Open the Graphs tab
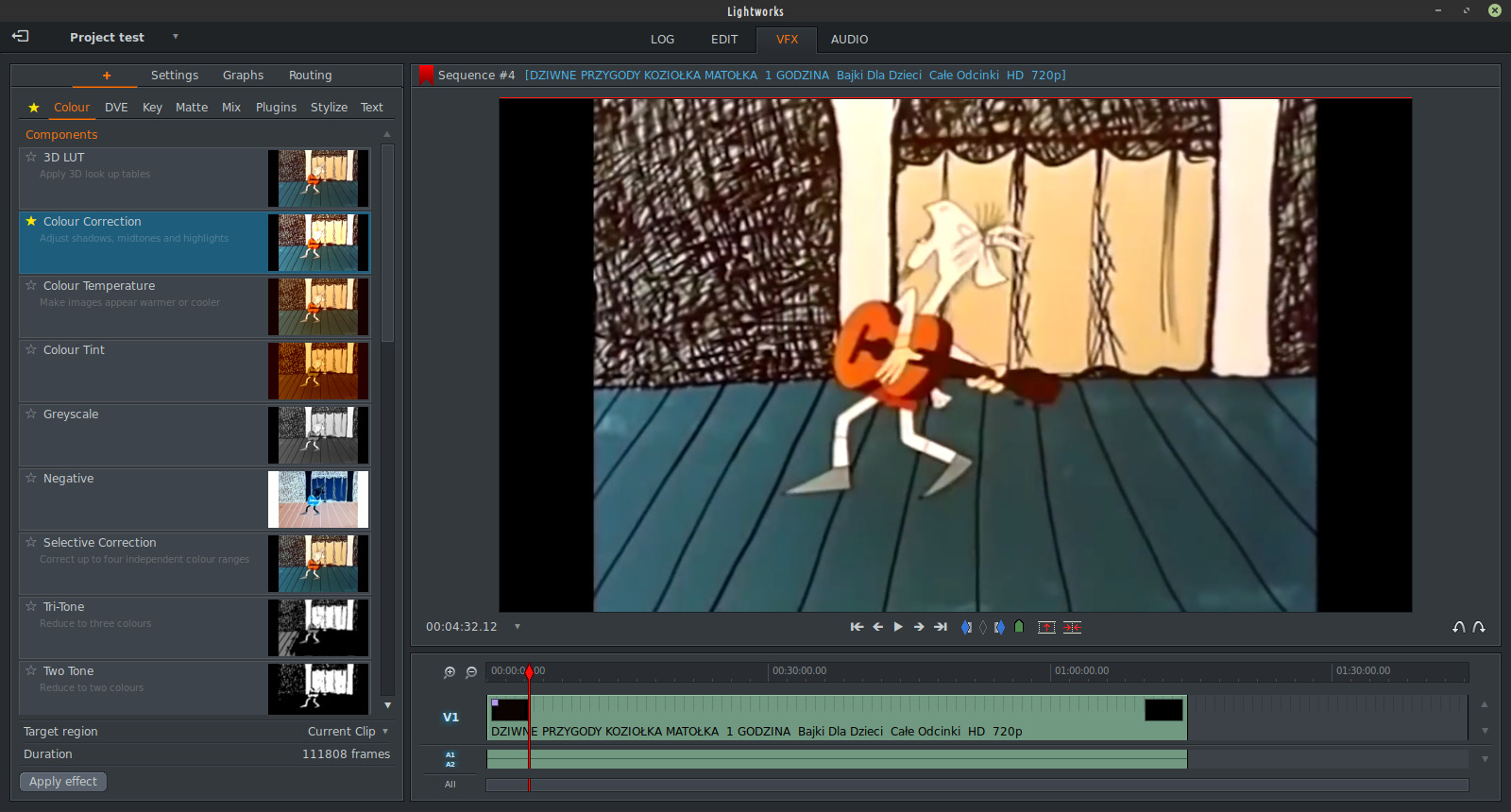The height and width of the screenshot is (812, 1511). (243, 76)
